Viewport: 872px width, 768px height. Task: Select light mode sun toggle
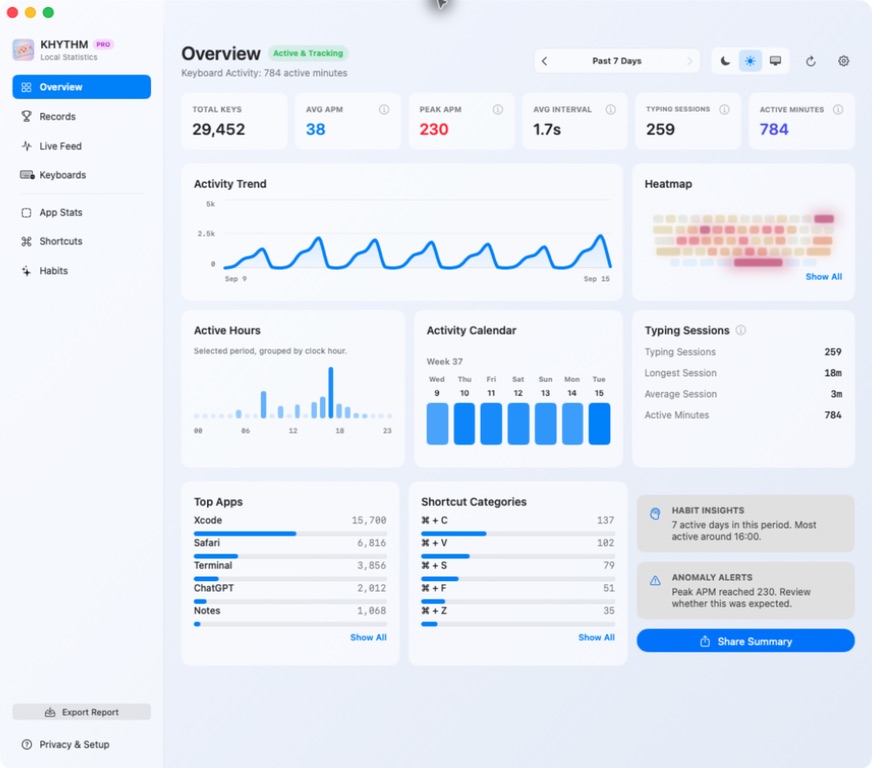[750, 61]
